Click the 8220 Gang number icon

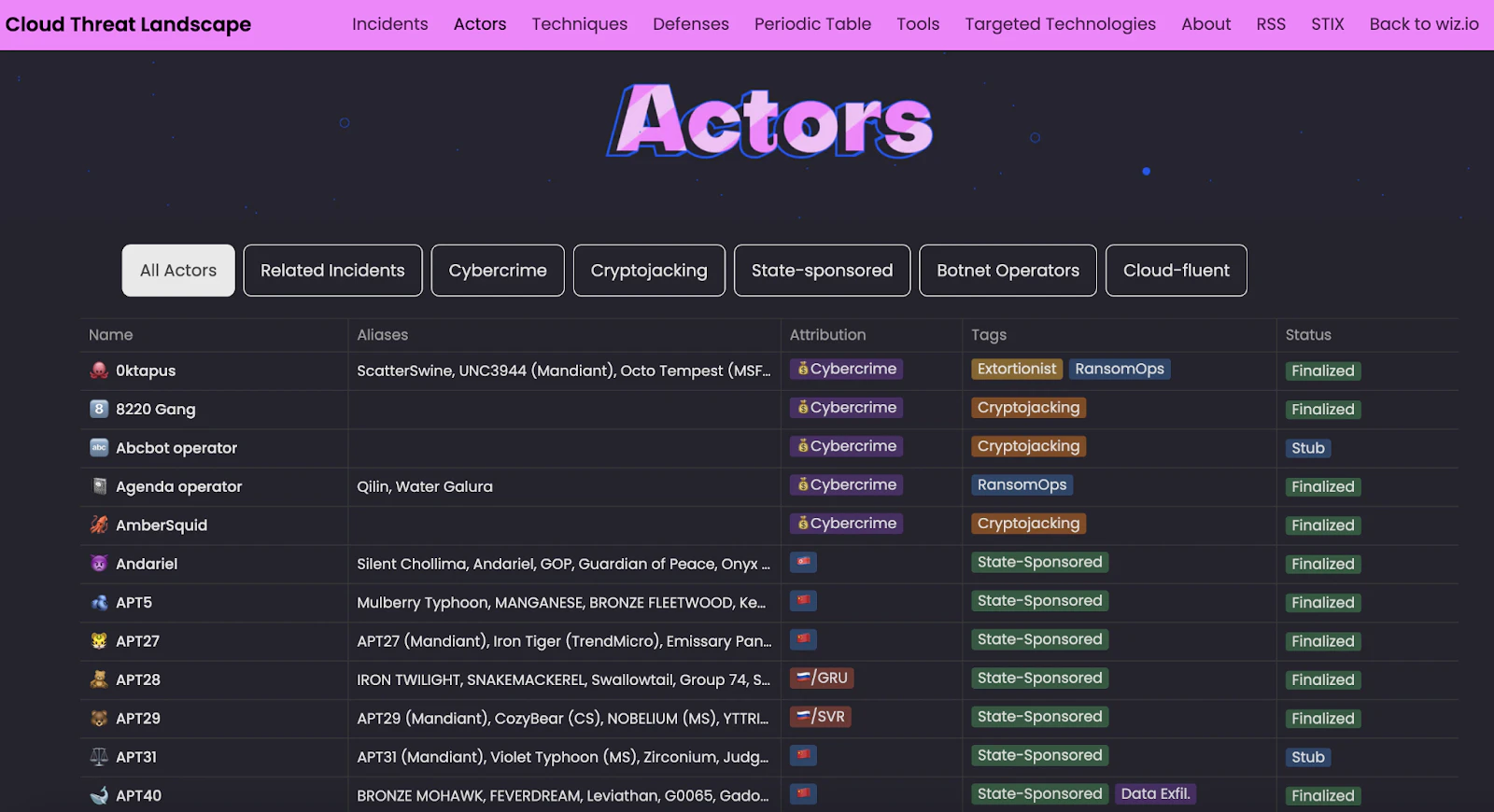pyautogui.click(x=99, y=409)
